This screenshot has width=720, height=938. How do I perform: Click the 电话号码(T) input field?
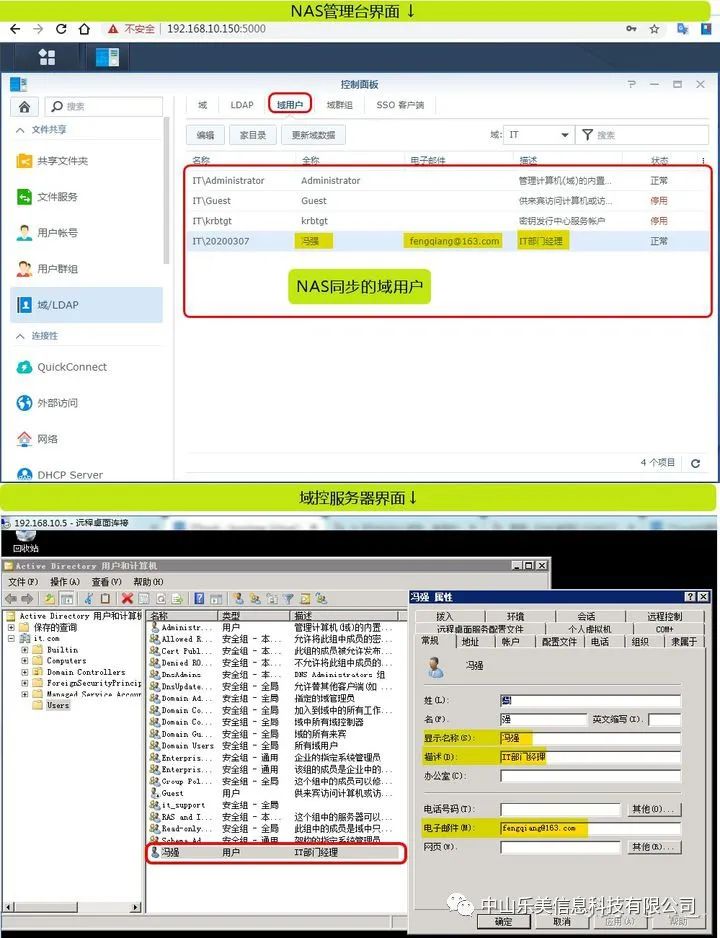pos(560,809)
